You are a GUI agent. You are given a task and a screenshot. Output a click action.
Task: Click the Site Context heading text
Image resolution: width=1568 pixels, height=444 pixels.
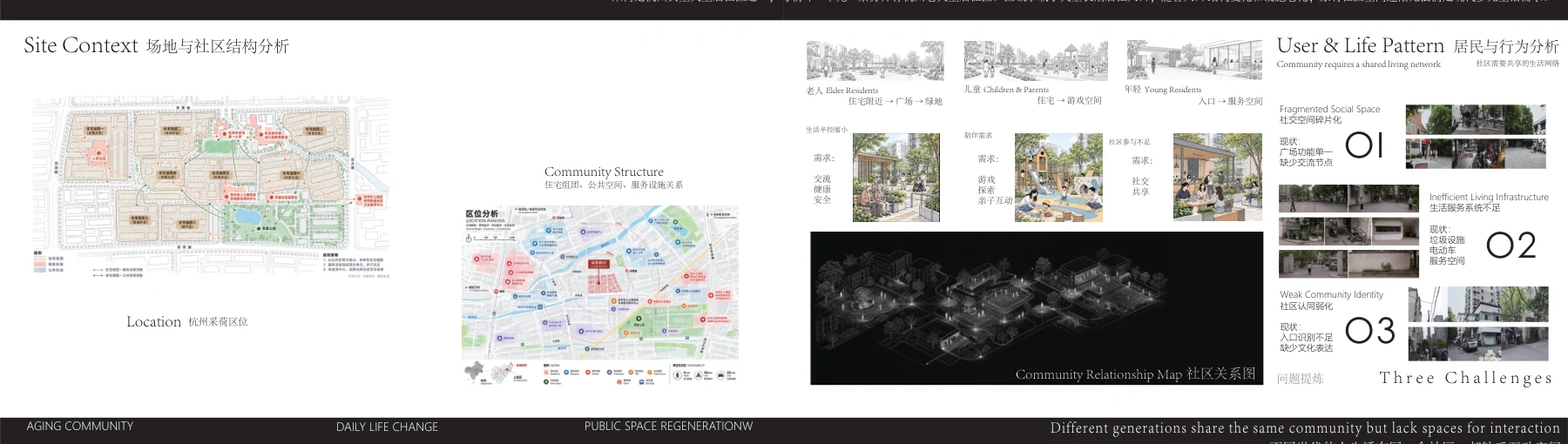click(81, 45)
